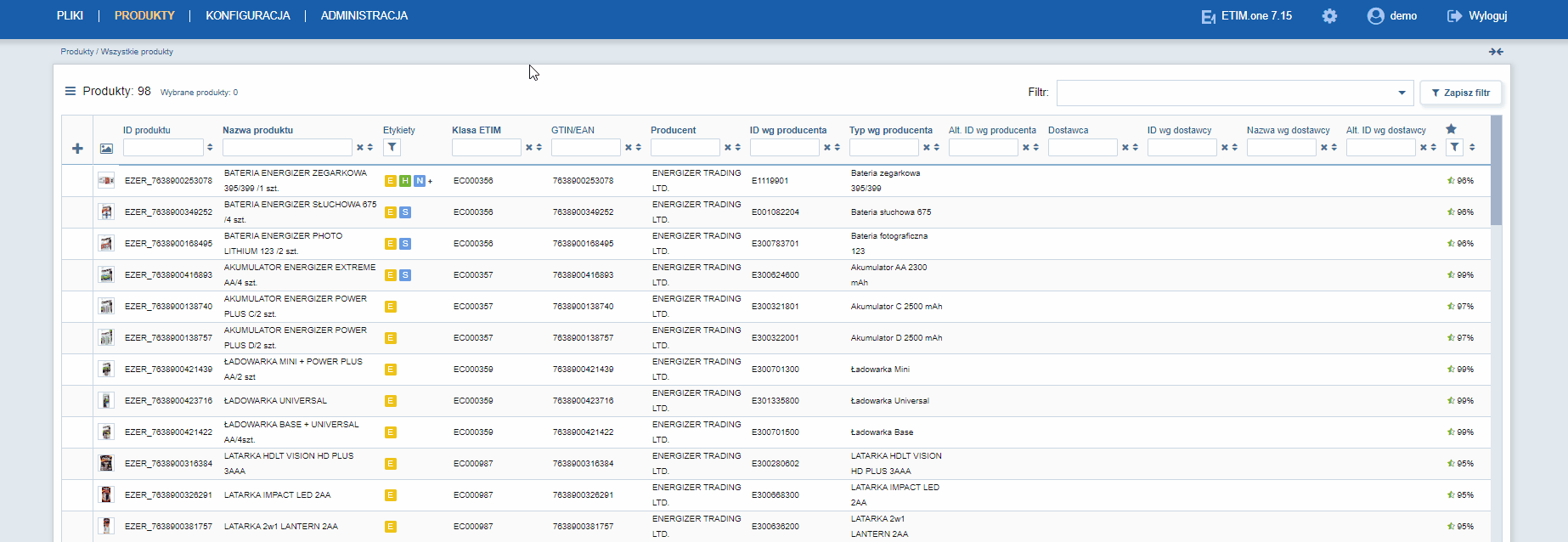Click type cell Akumulator D 2500 mAh
The height and width of the screenshot is (542, 1568).
pyautogui.click(x=896, y=338)
